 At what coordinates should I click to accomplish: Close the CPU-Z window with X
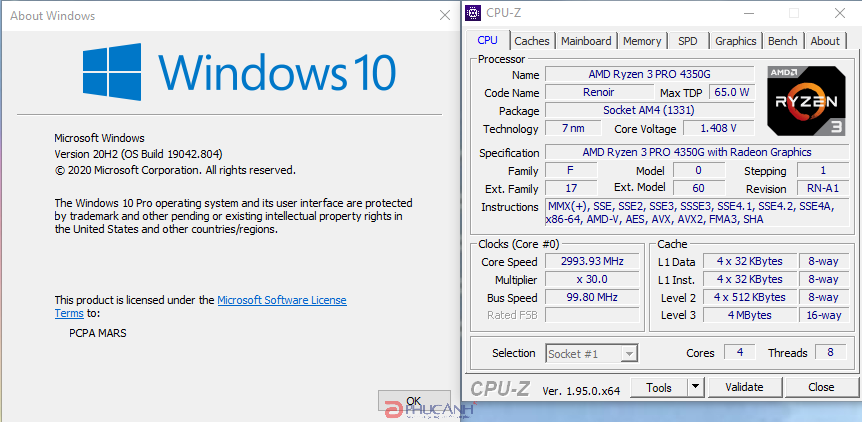(839, 13)
